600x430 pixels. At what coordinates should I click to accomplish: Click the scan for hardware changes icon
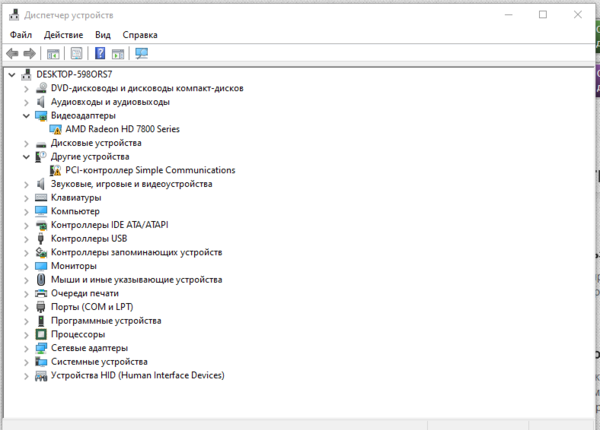click(142, 53)
